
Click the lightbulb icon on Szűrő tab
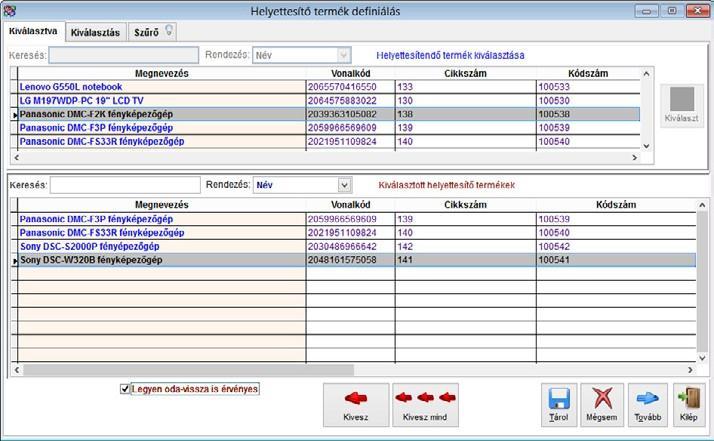[169, 31]
